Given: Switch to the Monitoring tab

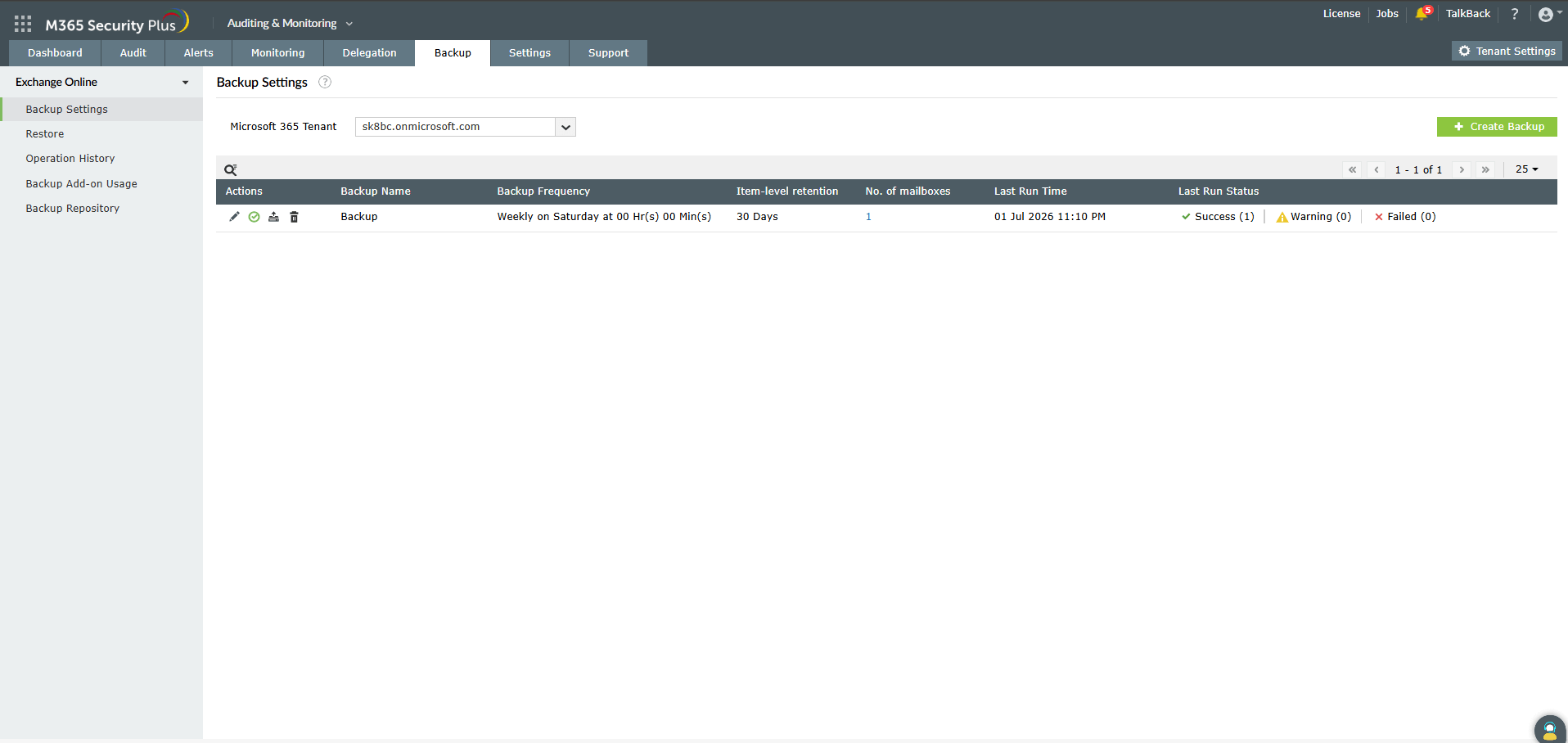Looking at the screenshot, I should (x=277, y=53).
